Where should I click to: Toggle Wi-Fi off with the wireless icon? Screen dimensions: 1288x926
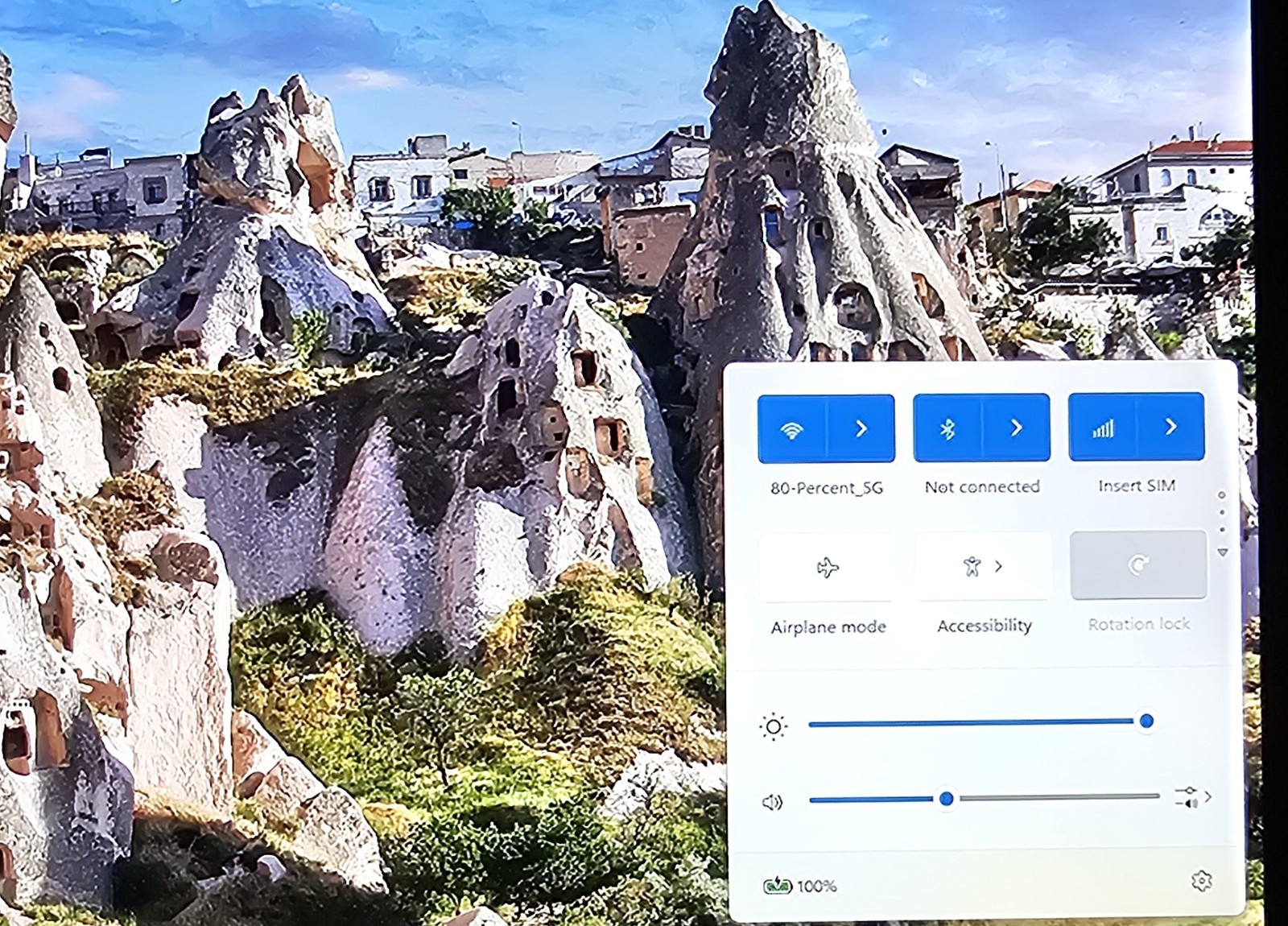[x=792, y=429]
